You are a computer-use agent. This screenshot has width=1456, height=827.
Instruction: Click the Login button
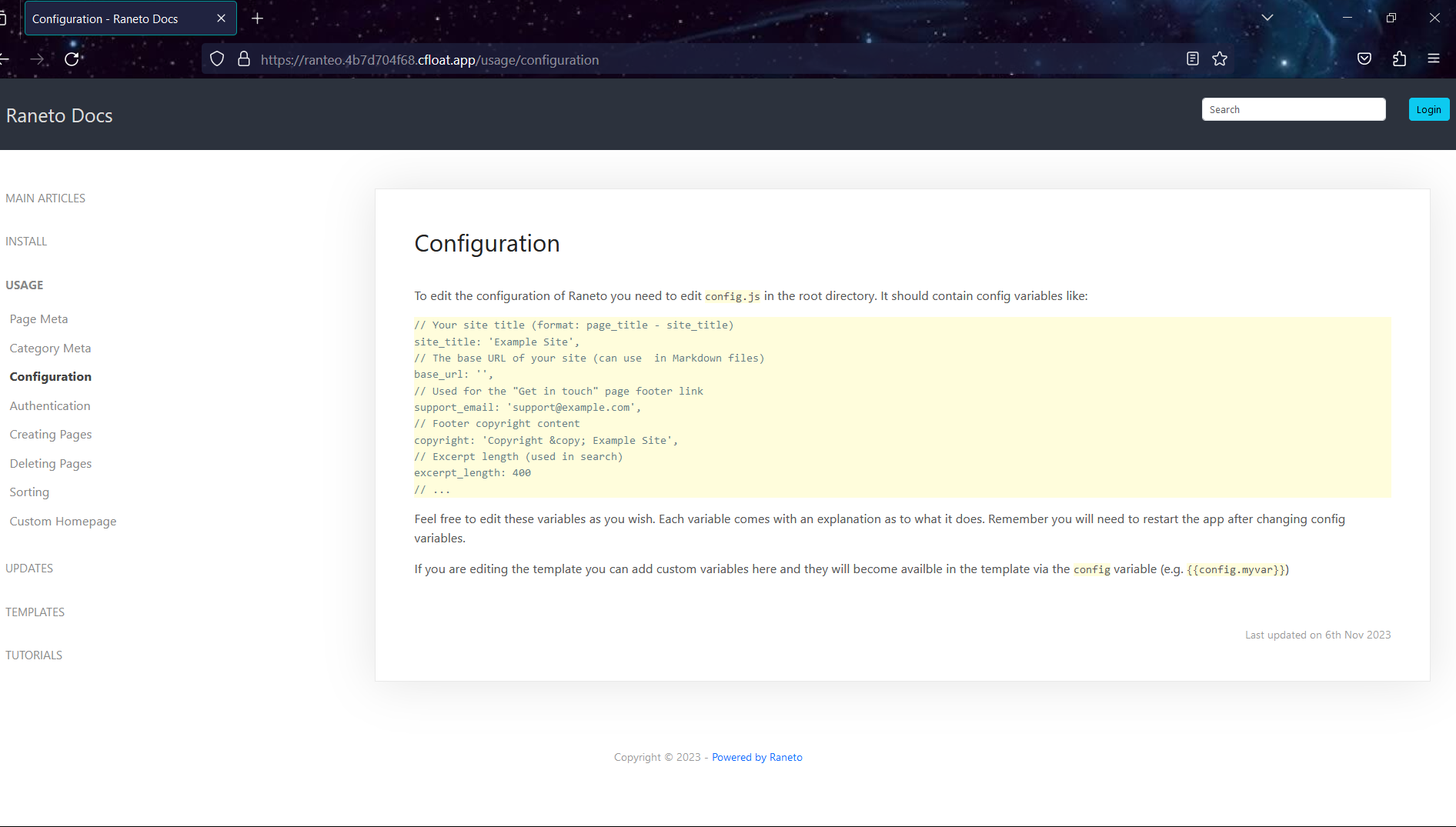[1428, 109]
